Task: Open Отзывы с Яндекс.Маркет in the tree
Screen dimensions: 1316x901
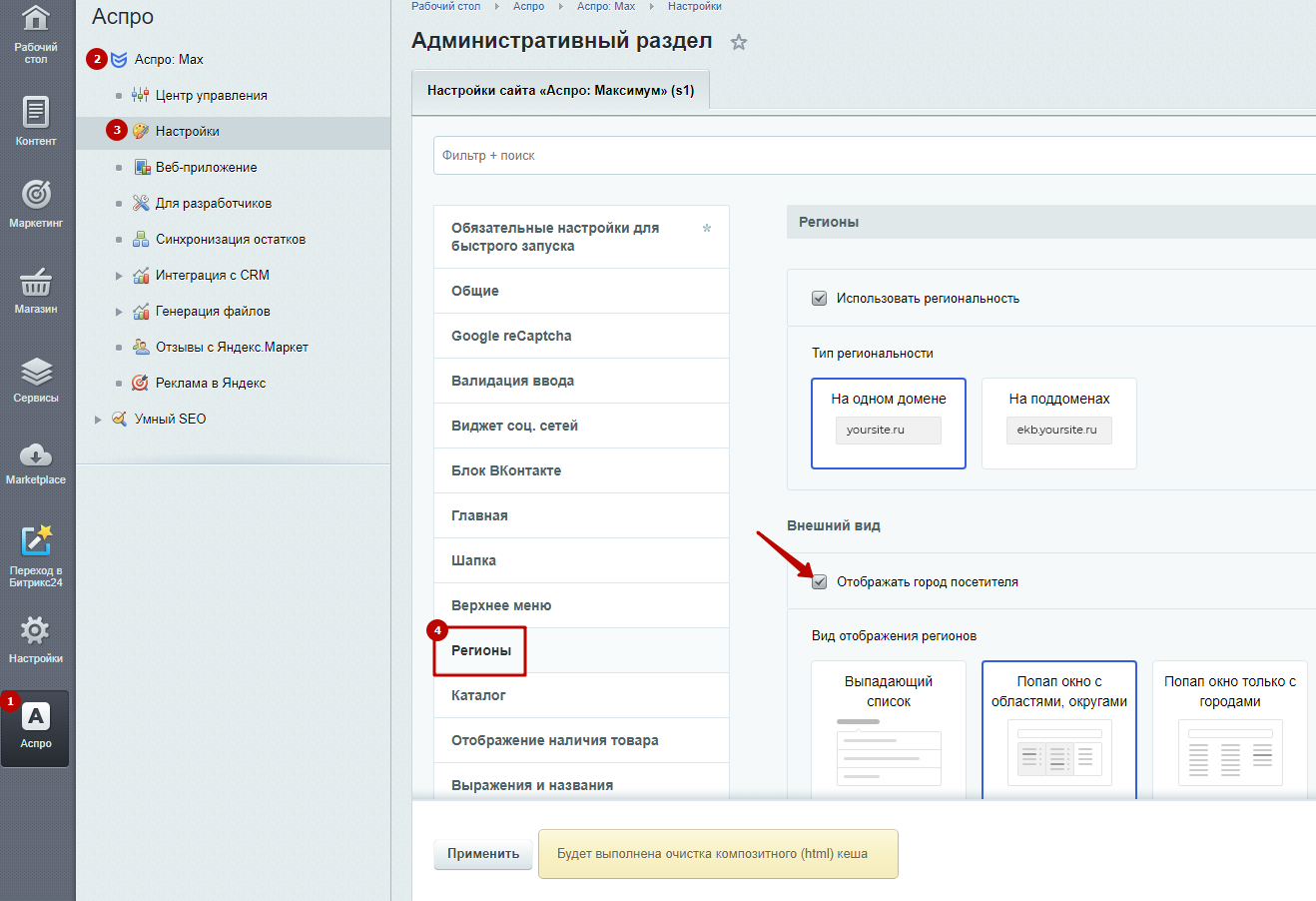Action: click(232, 348)
